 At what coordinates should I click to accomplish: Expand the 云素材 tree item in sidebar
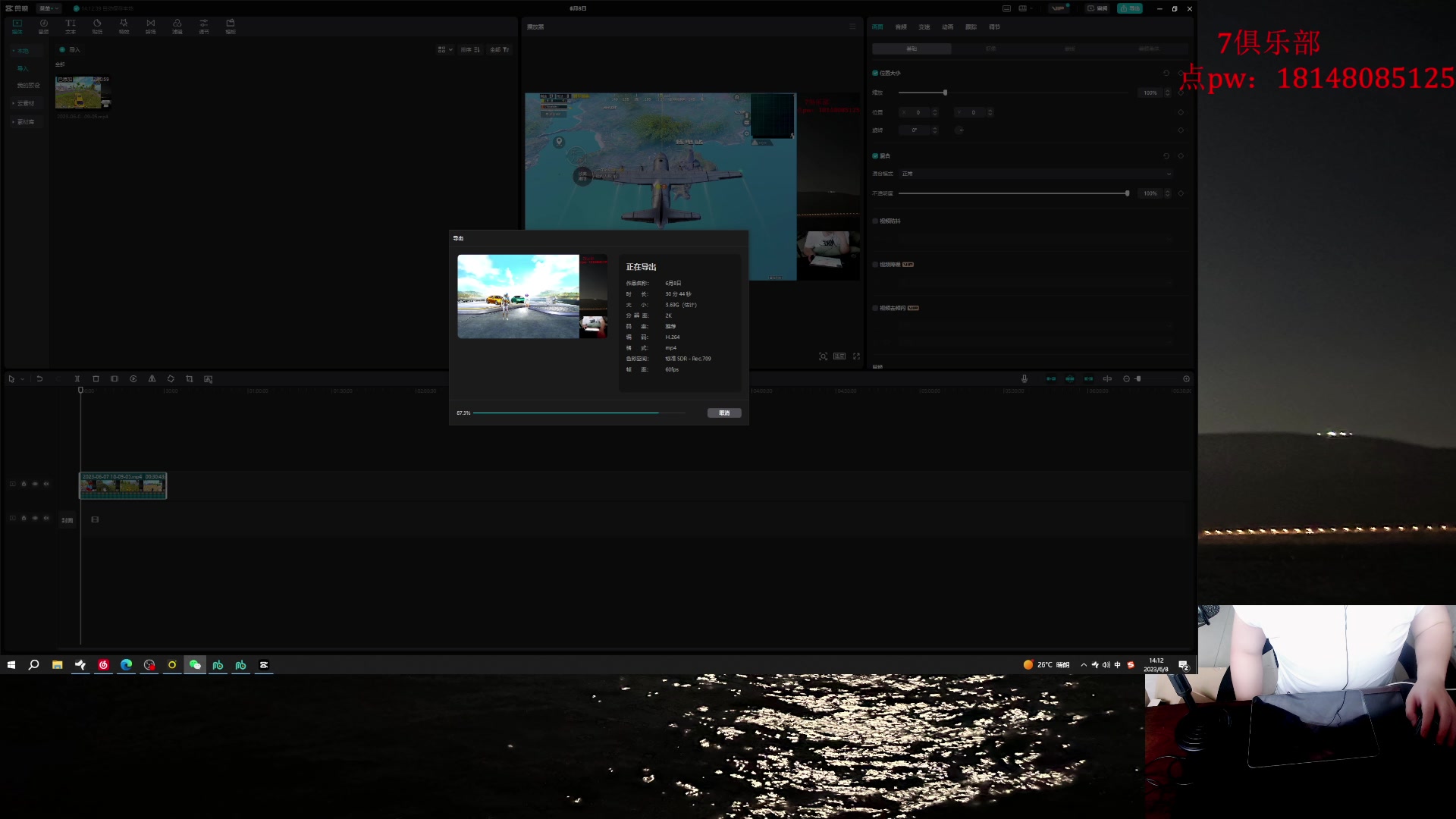(x=25, y=103)
